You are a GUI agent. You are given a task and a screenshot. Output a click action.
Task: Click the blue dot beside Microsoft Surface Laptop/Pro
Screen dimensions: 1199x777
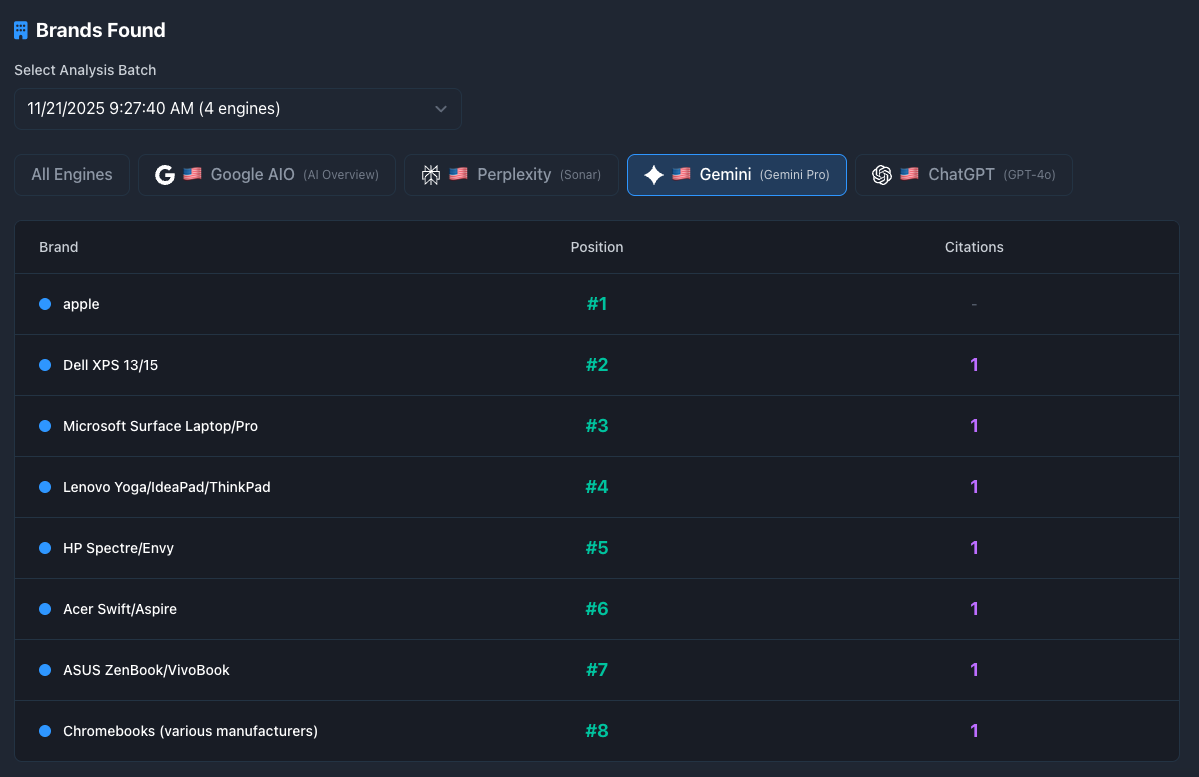(45, 426)
